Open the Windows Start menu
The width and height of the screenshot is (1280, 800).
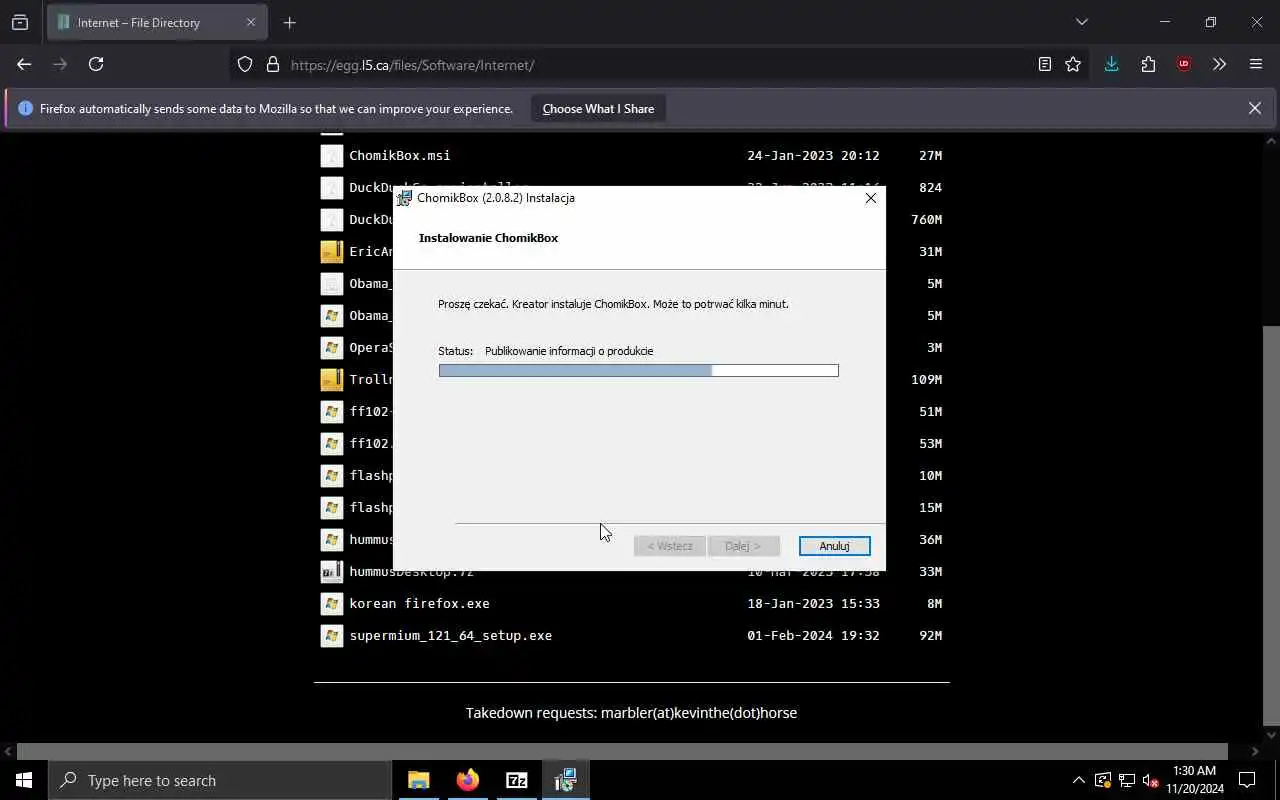[24, 780]
